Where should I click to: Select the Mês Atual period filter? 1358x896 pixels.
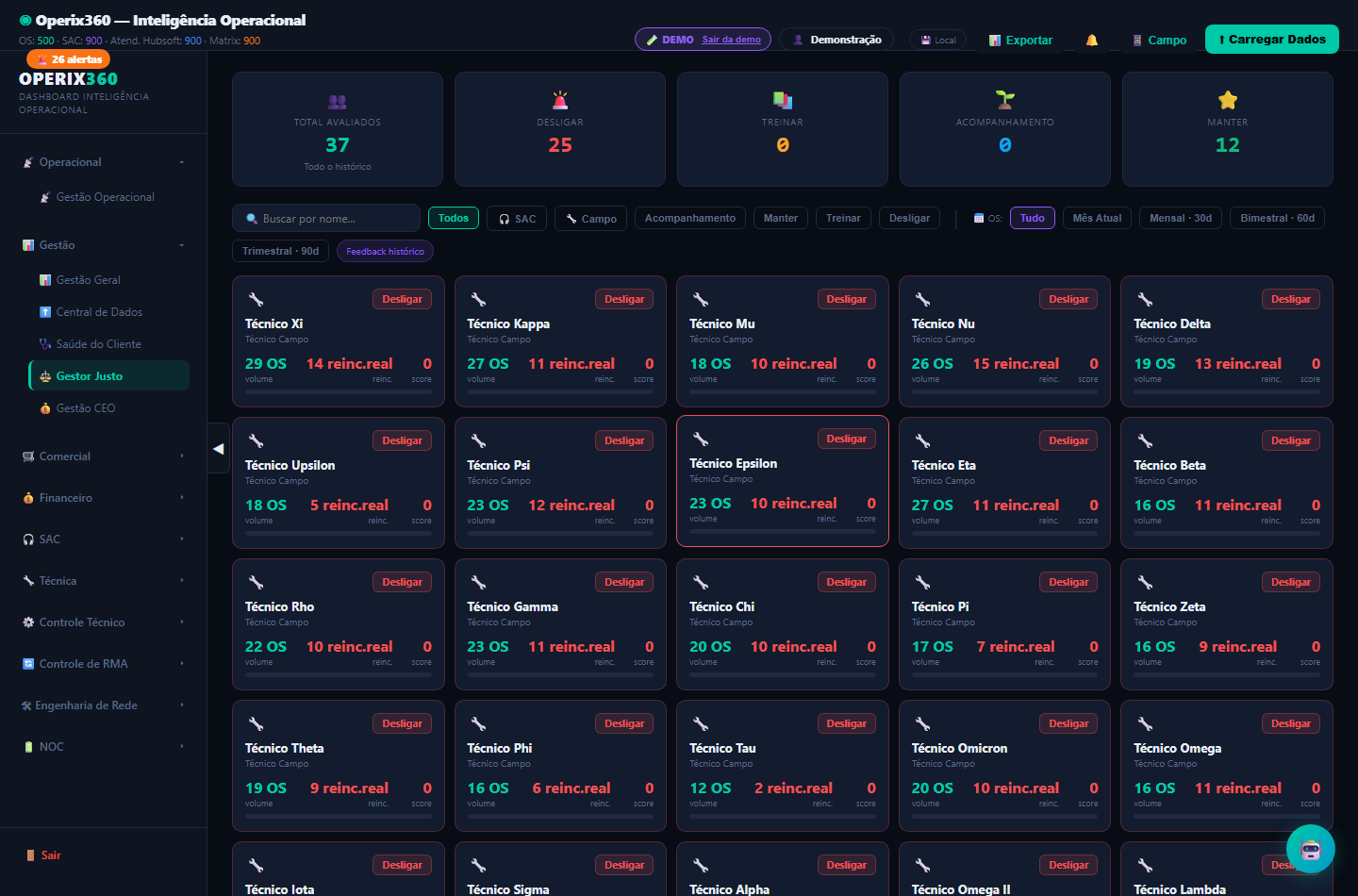pyautogui.click(x=1097, y=218)
